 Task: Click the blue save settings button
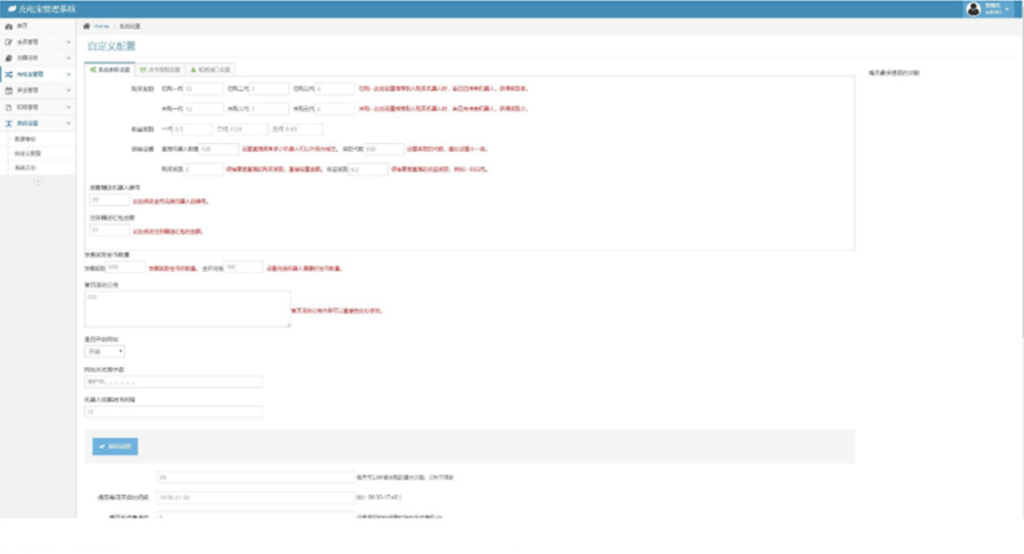click(115, 446)
